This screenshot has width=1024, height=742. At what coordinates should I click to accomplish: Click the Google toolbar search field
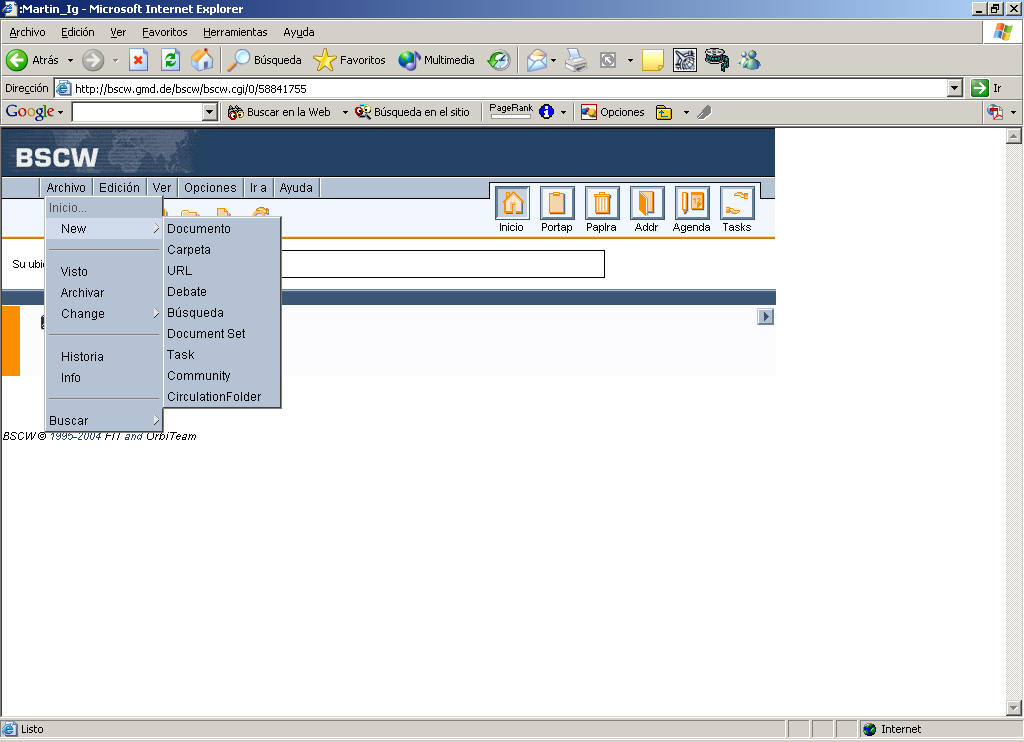(137, 112)
